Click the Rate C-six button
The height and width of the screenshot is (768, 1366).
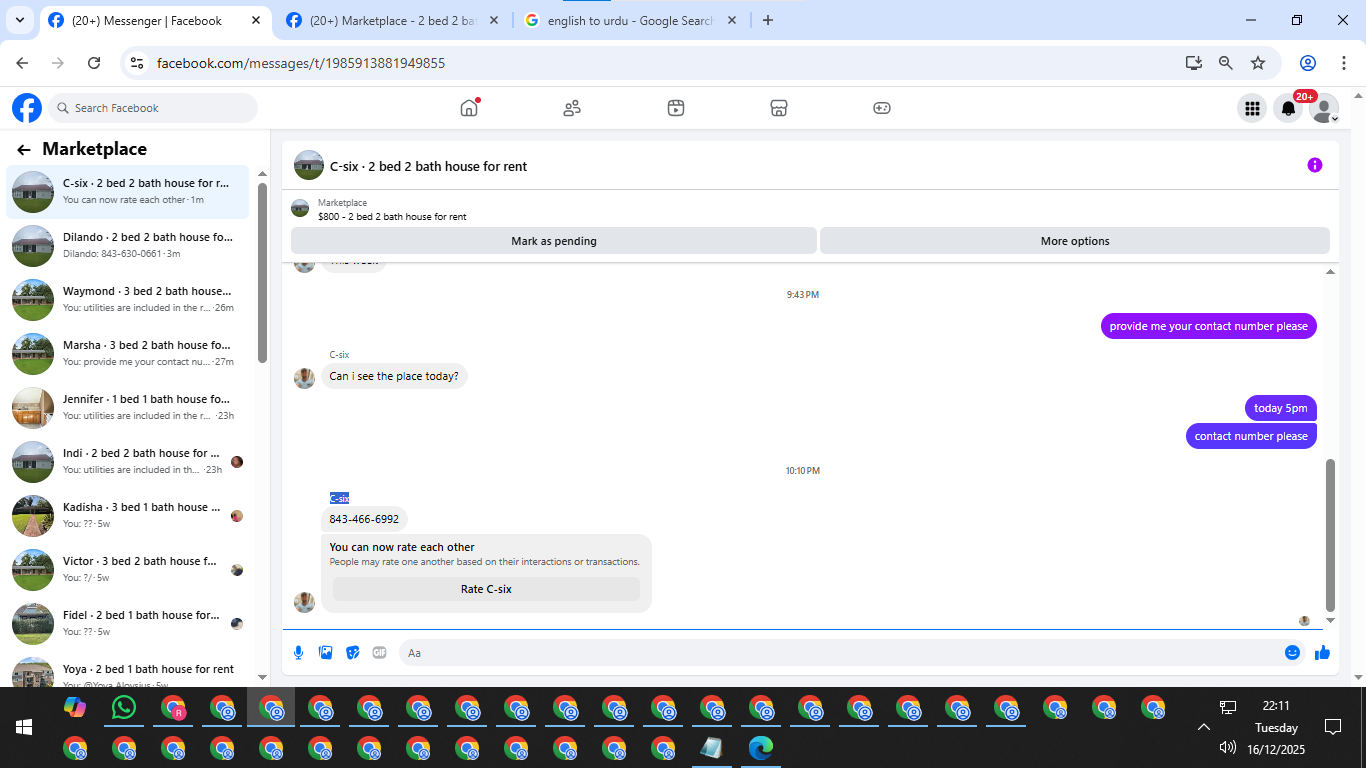(486, 589)
